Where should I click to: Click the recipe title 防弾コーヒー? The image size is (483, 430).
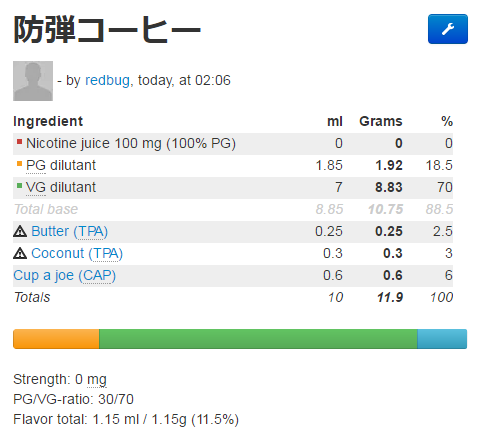tap(107, 30)
